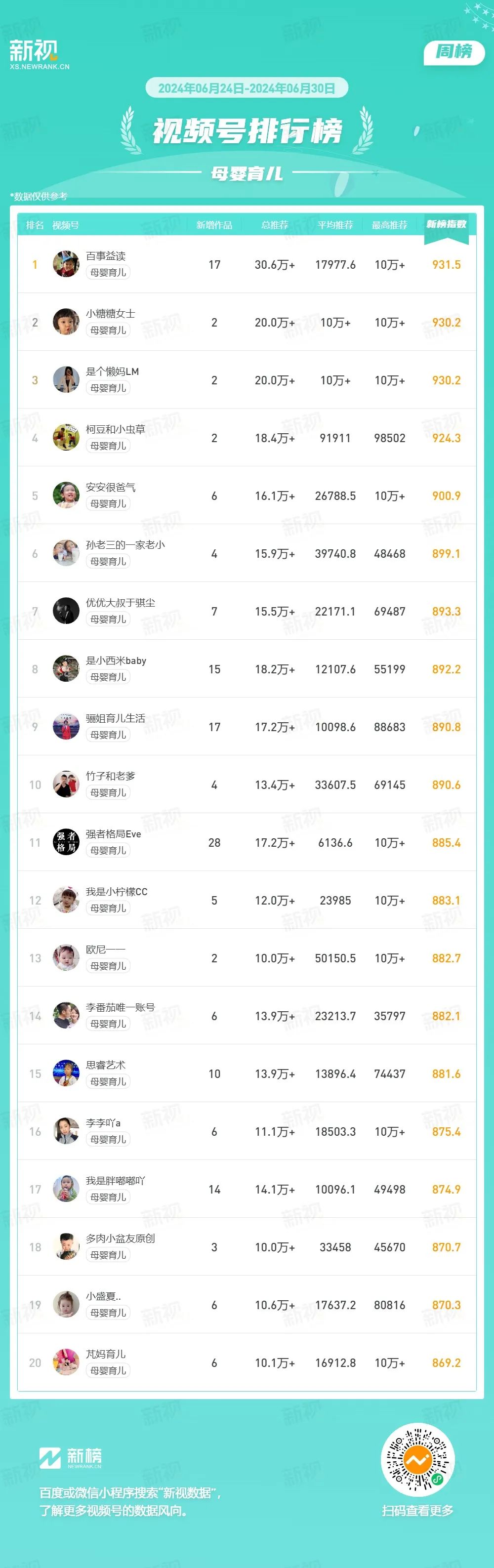
Task: Click the 母婴育儿 tag under 欧尼一一
Action: (x=108, y=965)
